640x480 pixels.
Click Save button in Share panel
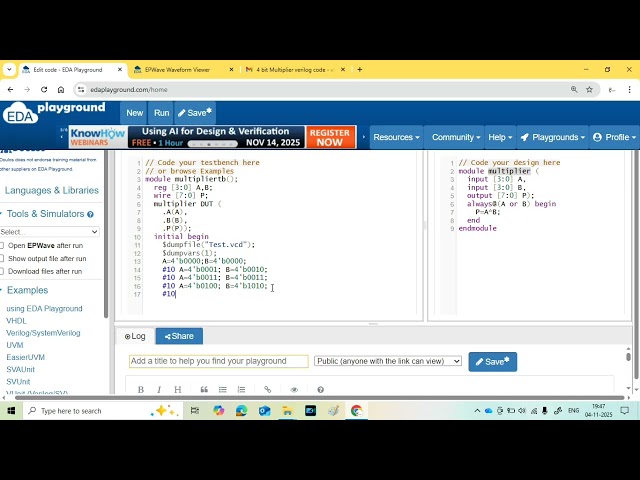click(x=493, y=362)
